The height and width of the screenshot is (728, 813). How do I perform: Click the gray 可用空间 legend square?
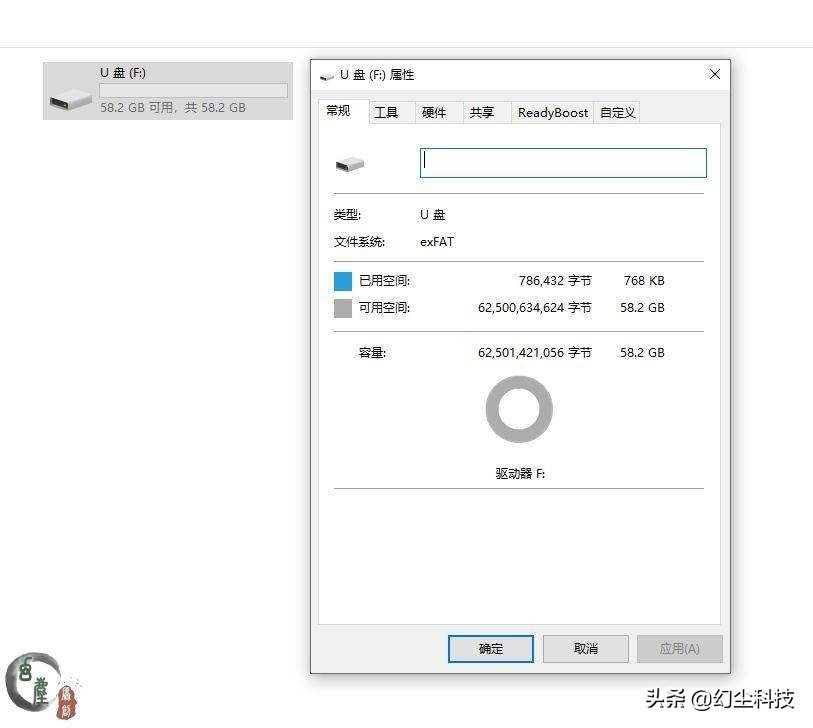tap(343, 308)
